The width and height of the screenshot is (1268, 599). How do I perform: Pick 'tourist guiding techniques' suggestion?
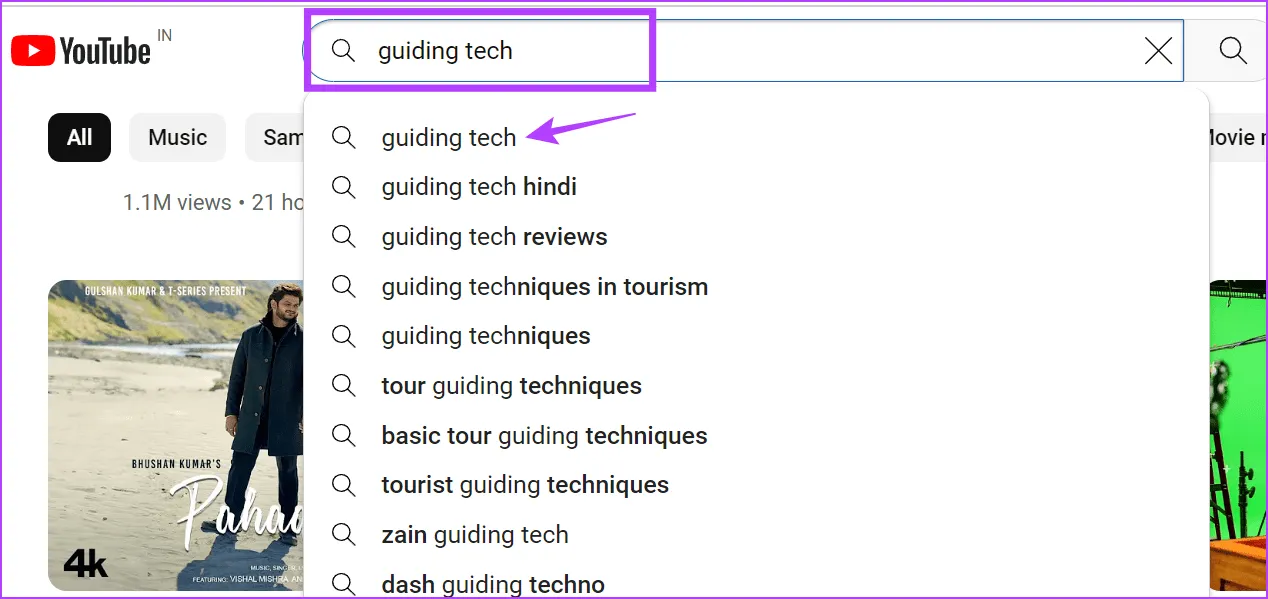pos(525,485)
